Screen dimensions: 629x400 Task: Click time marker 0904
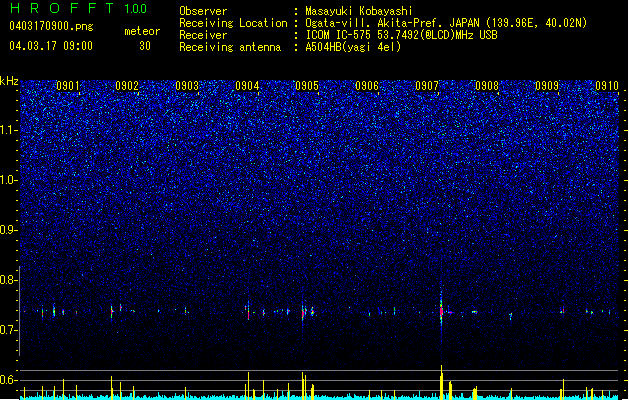pyautogui.click(x=247, y=86)
